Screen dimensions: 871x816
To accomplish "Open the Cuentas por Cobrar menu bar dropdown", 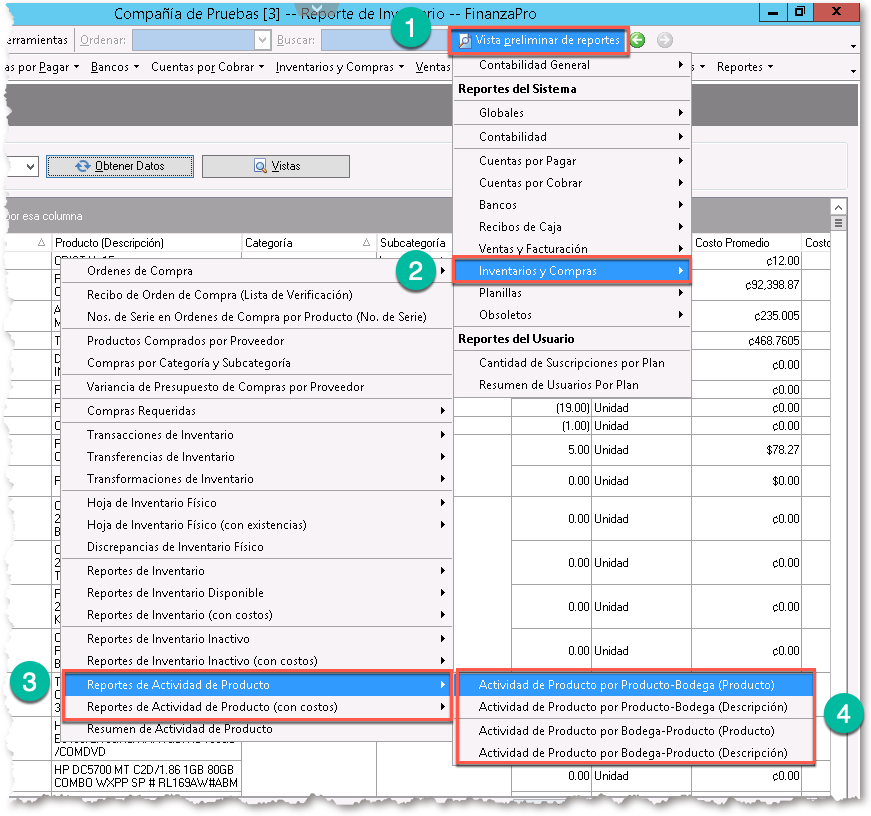I will click(x=207, y=68).
